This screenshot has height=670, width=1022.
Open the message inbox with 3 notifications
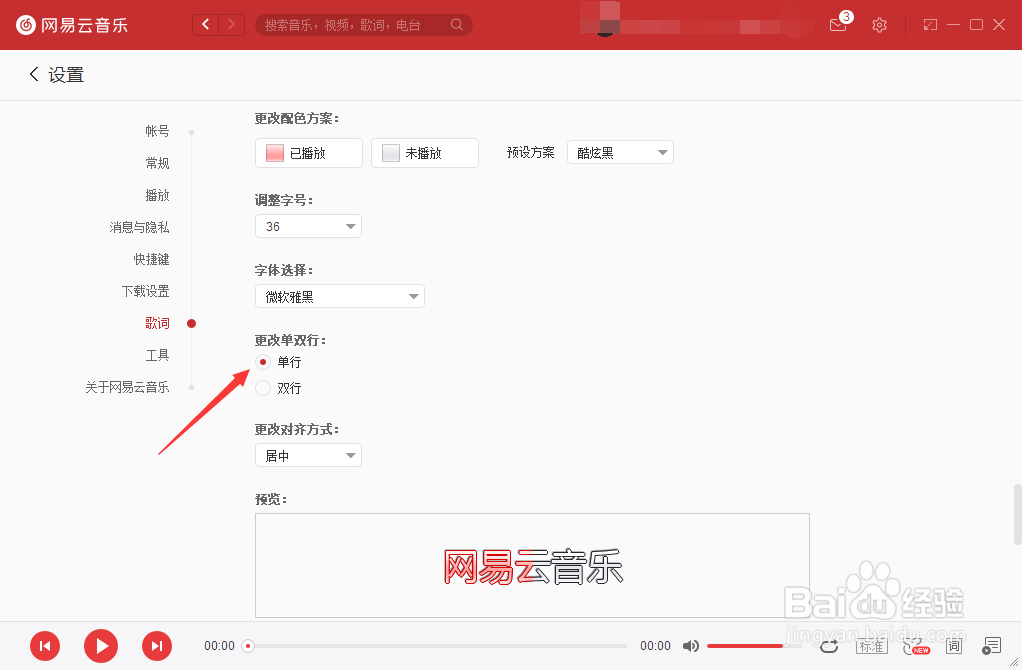836,25
